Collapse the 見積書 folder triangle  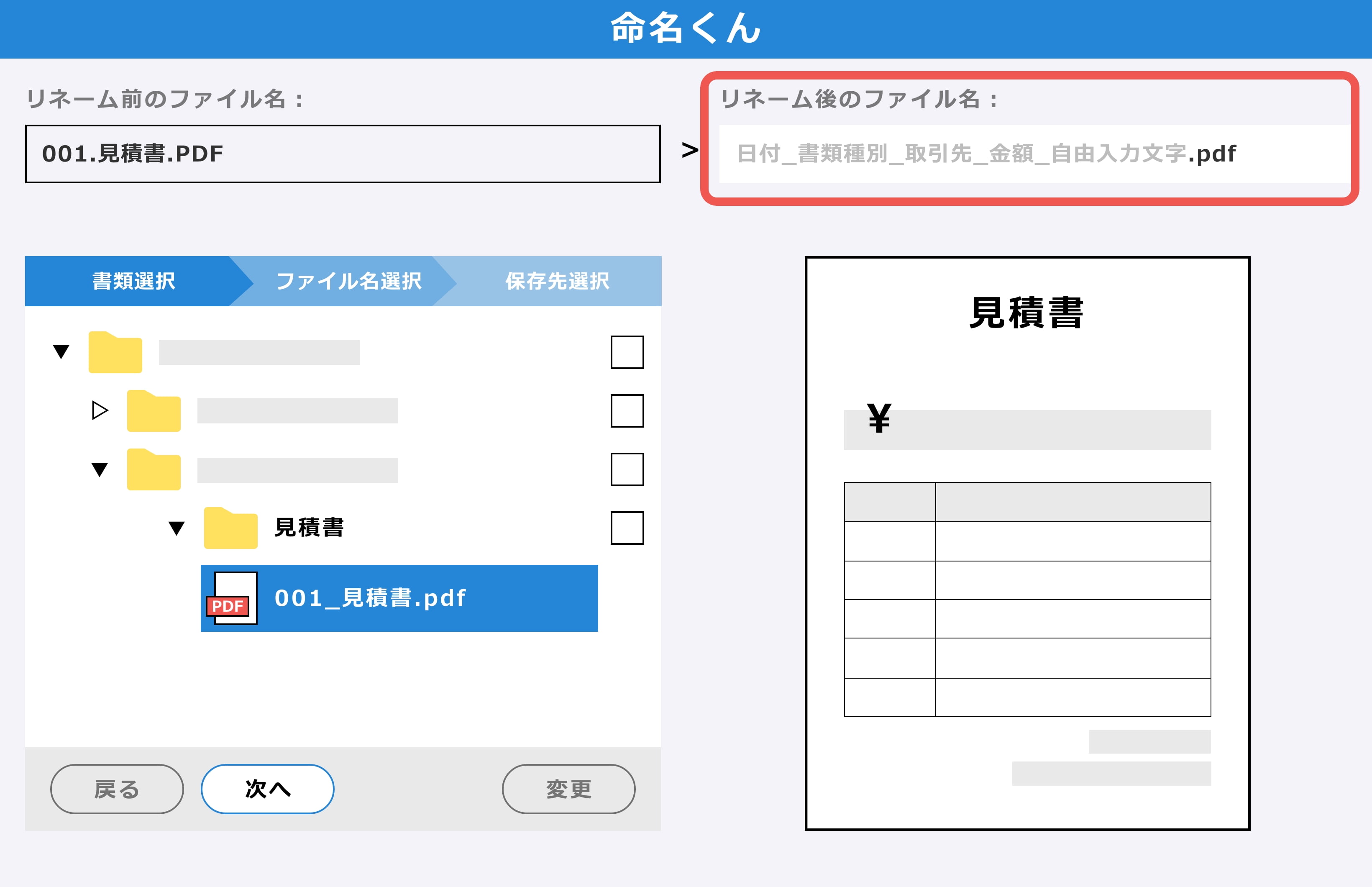tap(176, 528)
